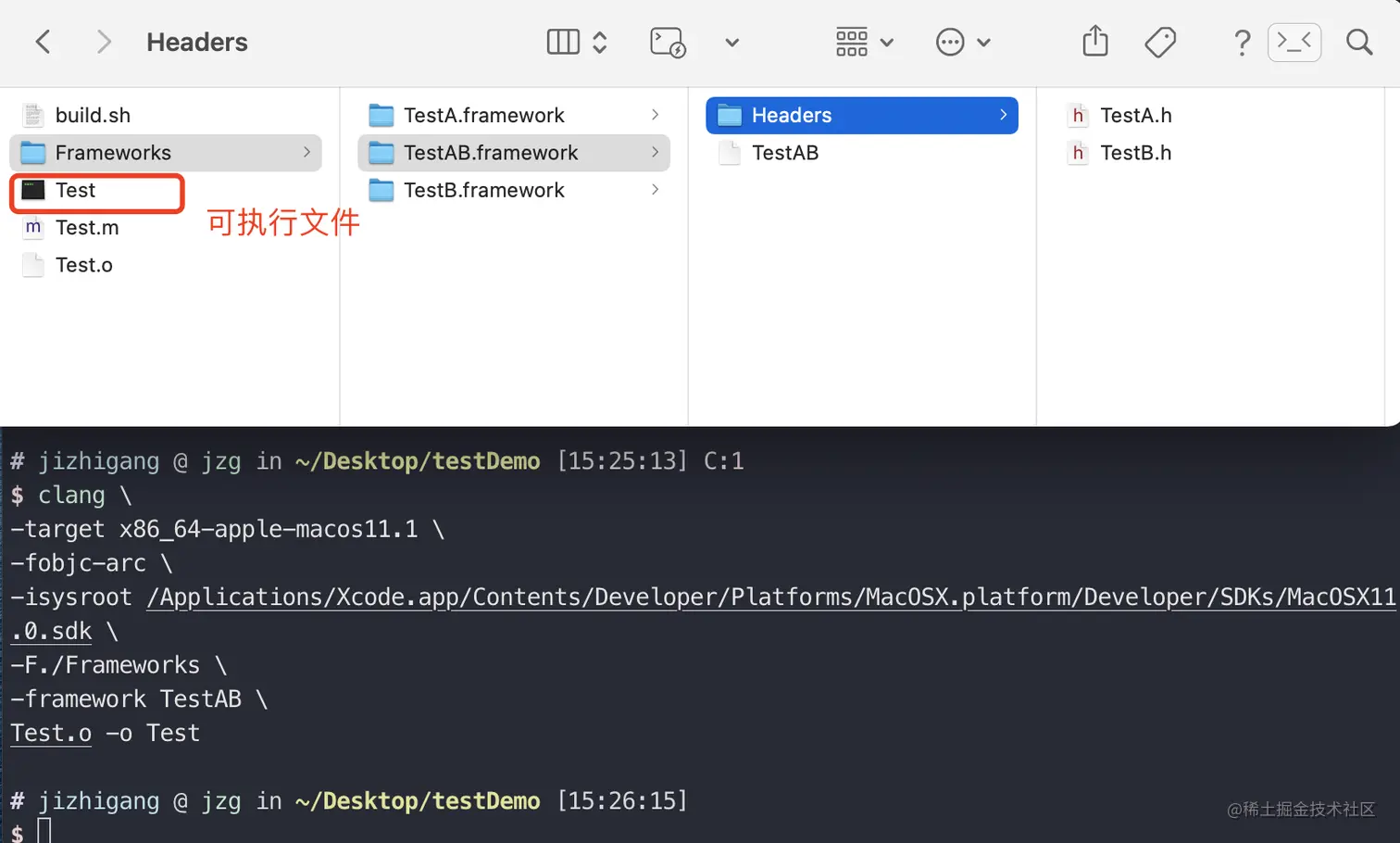Click the search magnifier icon
The height and width of the screenshot is (843, 1400).
click(x=1359, y=42)
